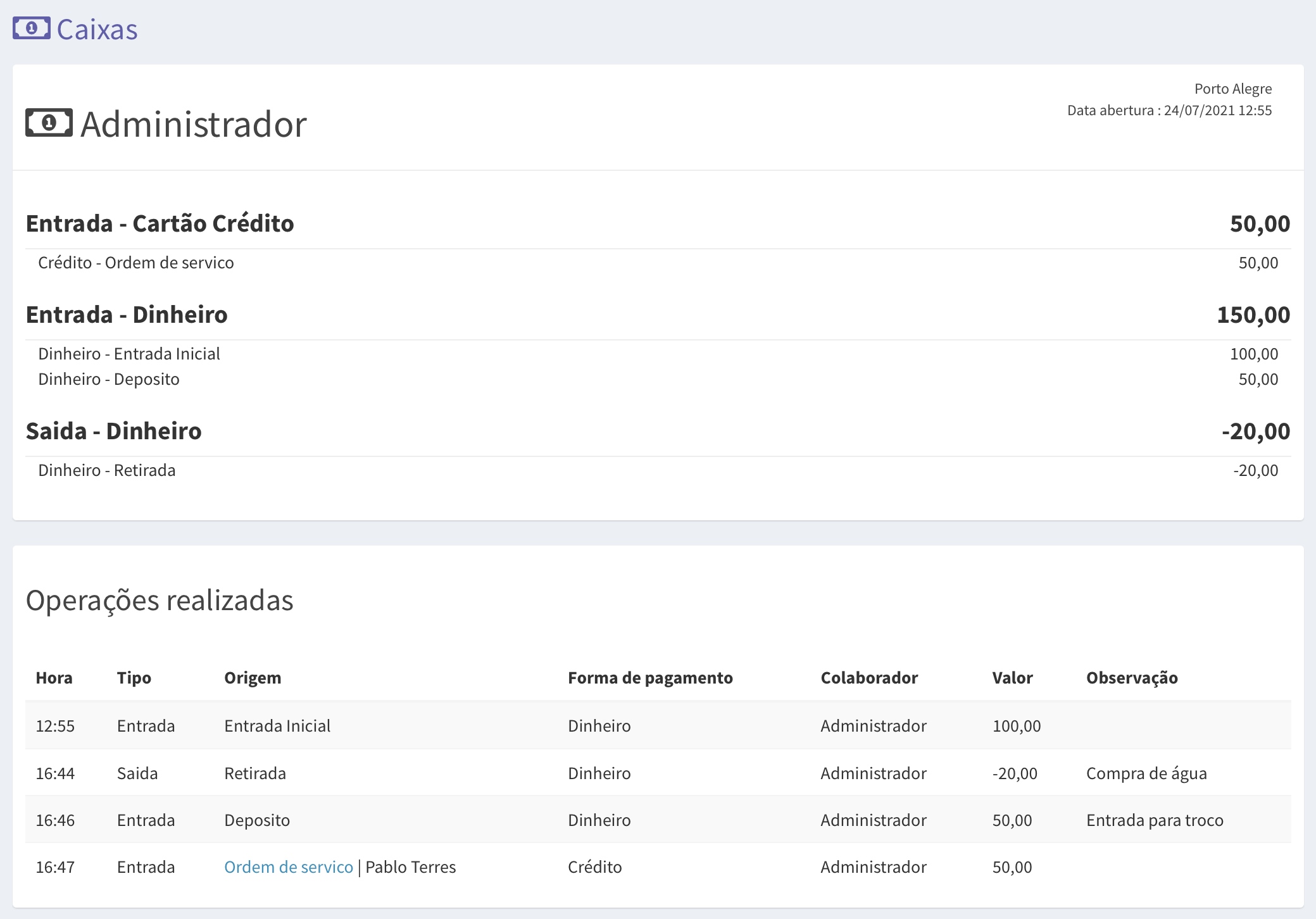Open the Ordem de servico link
Screen dimensions: 1316x919
tap(288, 867)
